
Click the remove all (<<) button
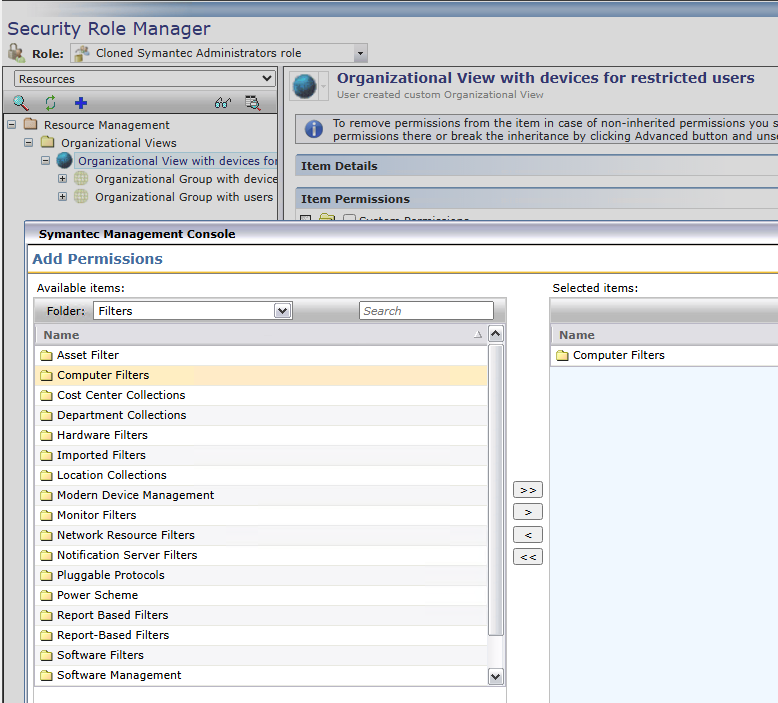point(528,557)
